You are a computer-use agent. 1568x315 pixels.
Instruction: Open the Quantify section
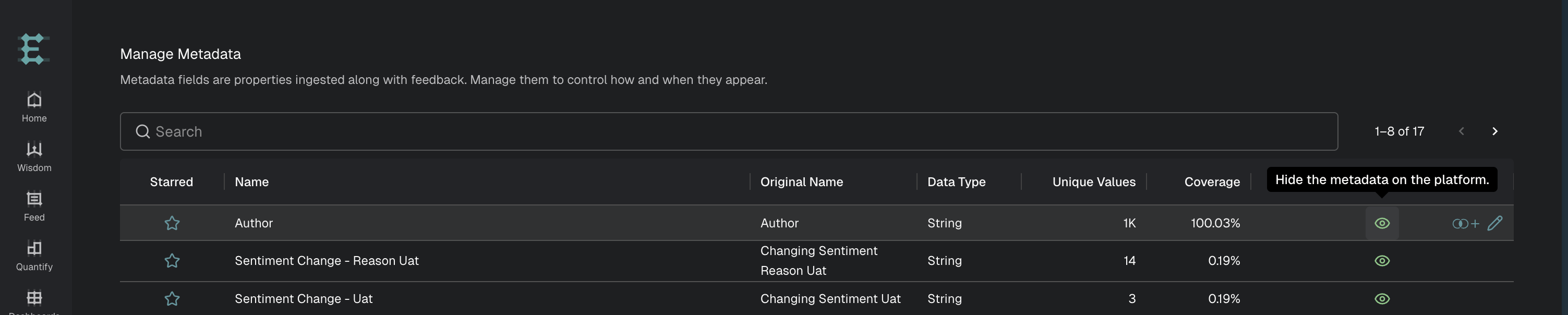point(34,256)
